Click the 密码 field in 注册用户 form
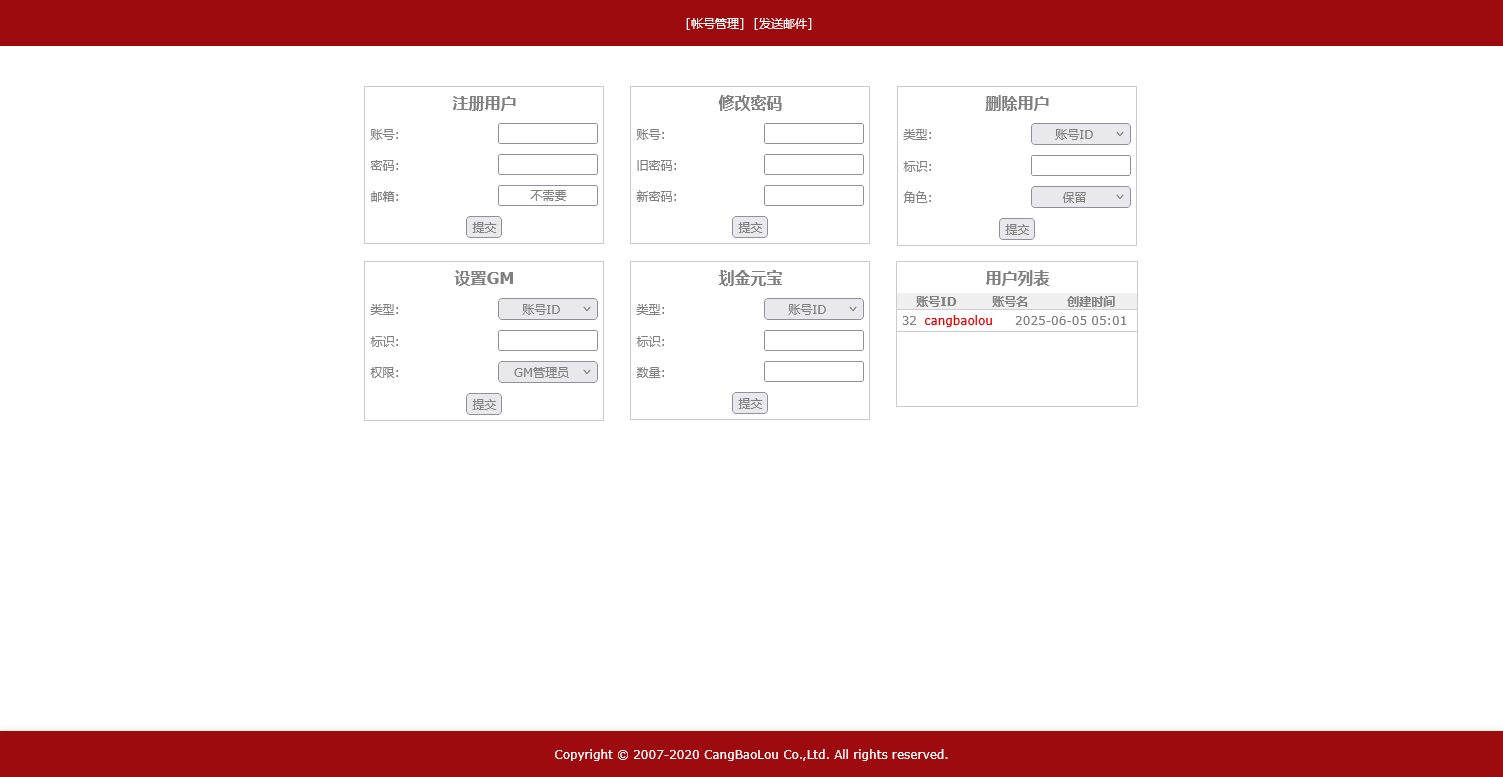The height and width of the screenshot is (777, 1503). point(547,164)
